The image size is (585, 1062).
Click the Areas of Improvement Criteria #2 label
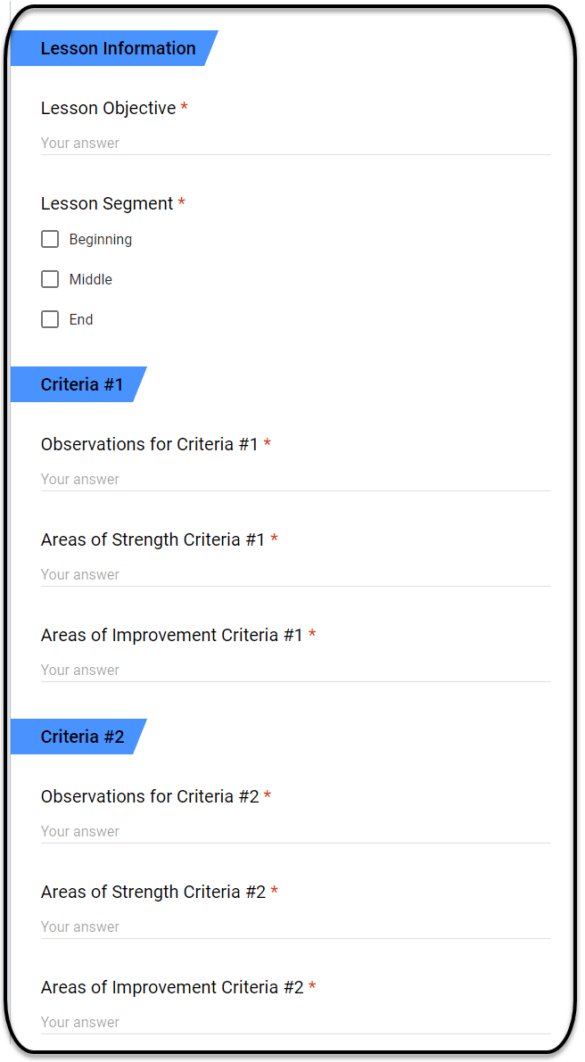tap(172, 987)
